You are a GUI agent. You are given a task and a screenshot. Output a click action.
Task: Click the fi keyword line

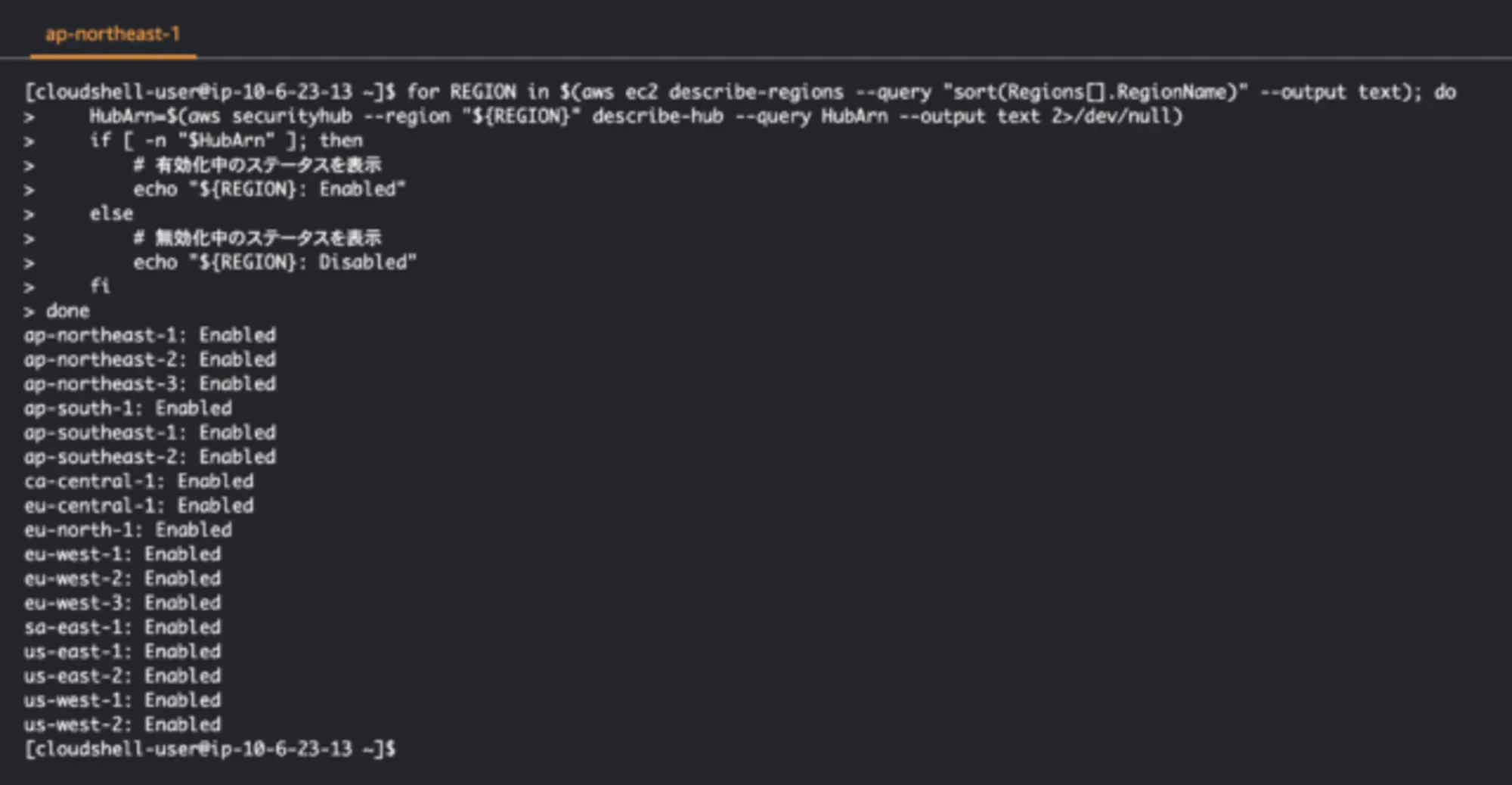(100, 287)
